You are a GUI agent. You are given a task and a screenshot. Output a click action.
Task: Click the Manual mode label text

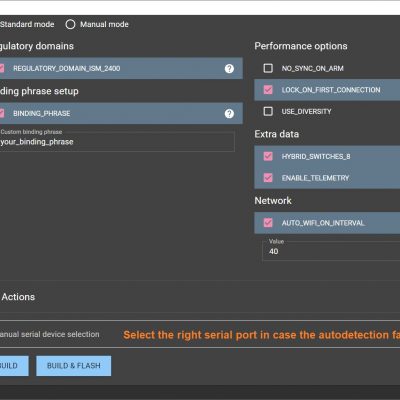tap(104, 24)
